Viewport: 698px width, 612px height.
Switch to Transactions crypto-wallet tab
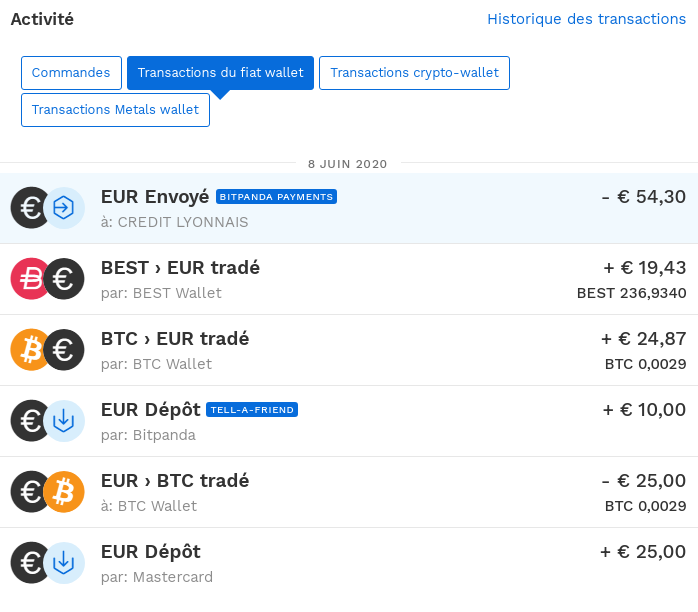click(414, 73)
